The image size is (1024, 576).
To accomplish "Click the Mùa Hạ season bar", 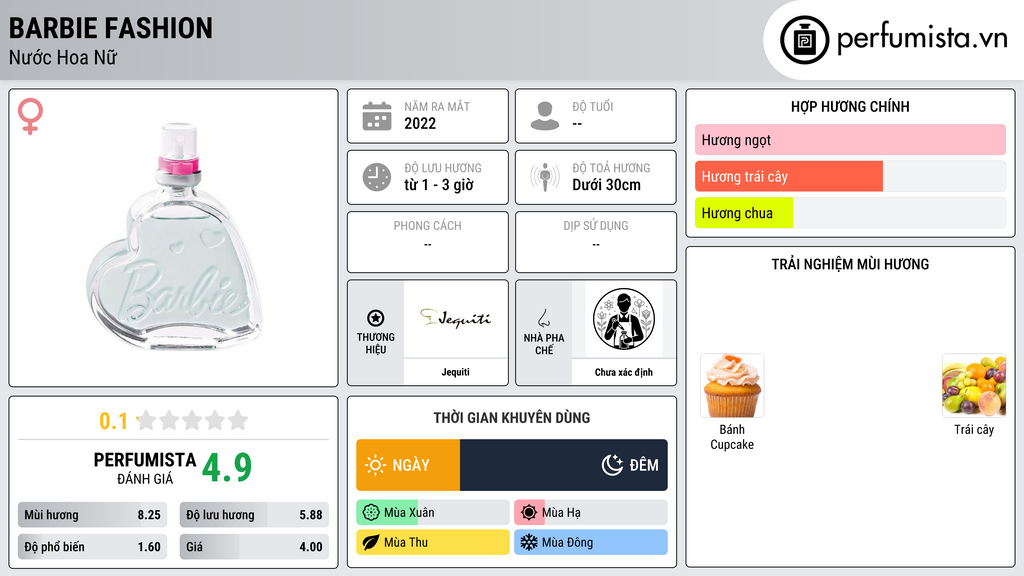I will tap(590, 513).
